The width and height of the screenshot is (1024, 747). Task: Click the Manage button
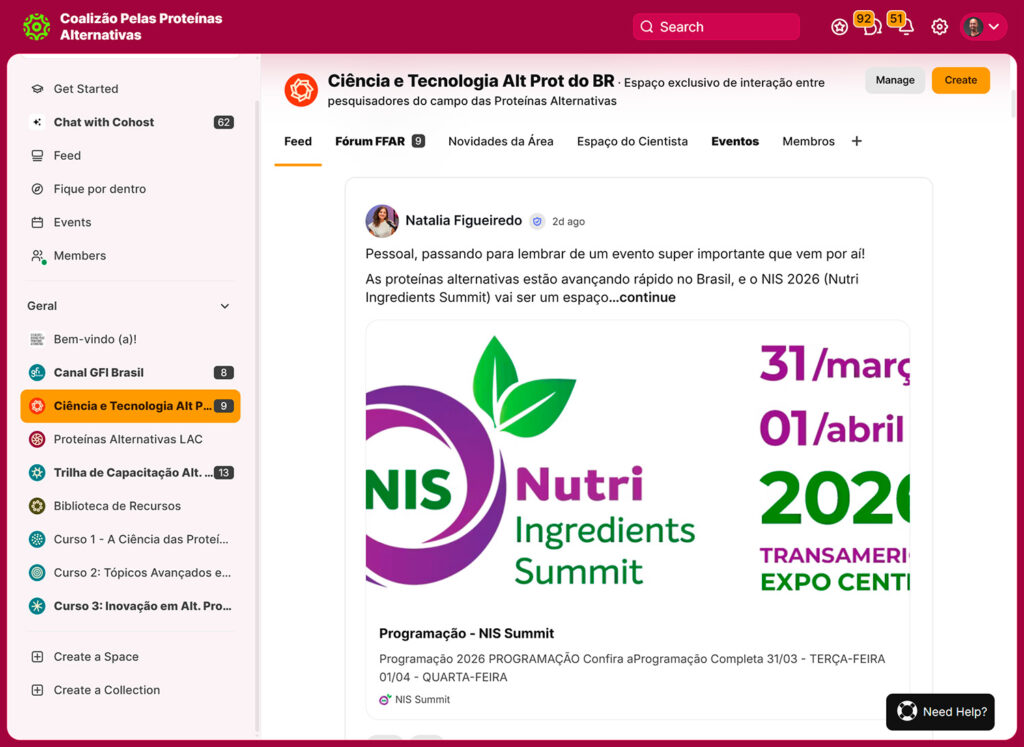[x=894, y=80]
